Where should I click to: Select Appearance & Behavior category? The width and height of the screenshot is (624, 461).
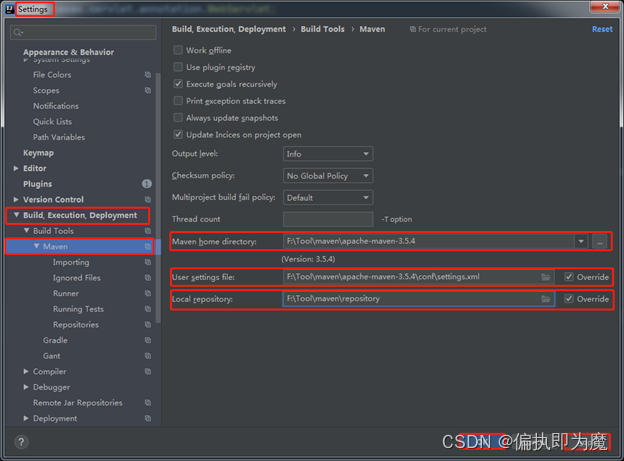tap(68, 52)
